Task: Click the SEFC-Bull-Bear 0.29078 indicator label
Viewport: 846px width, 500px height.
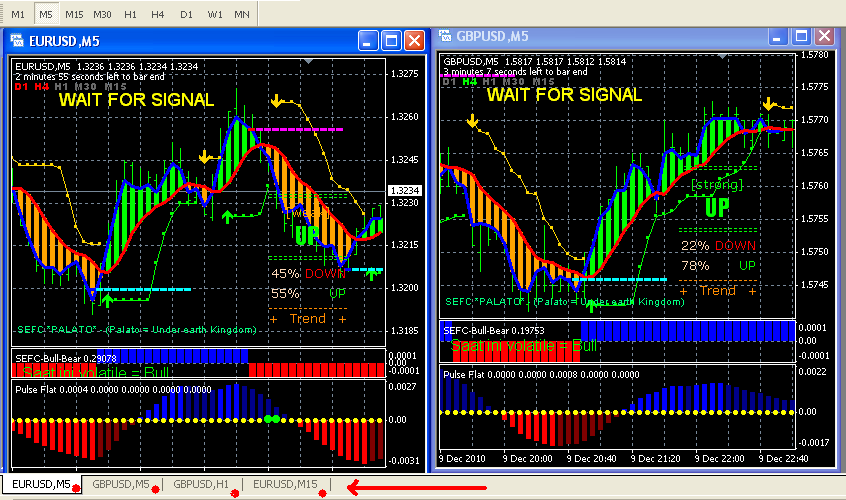Action: pos(66,358)
